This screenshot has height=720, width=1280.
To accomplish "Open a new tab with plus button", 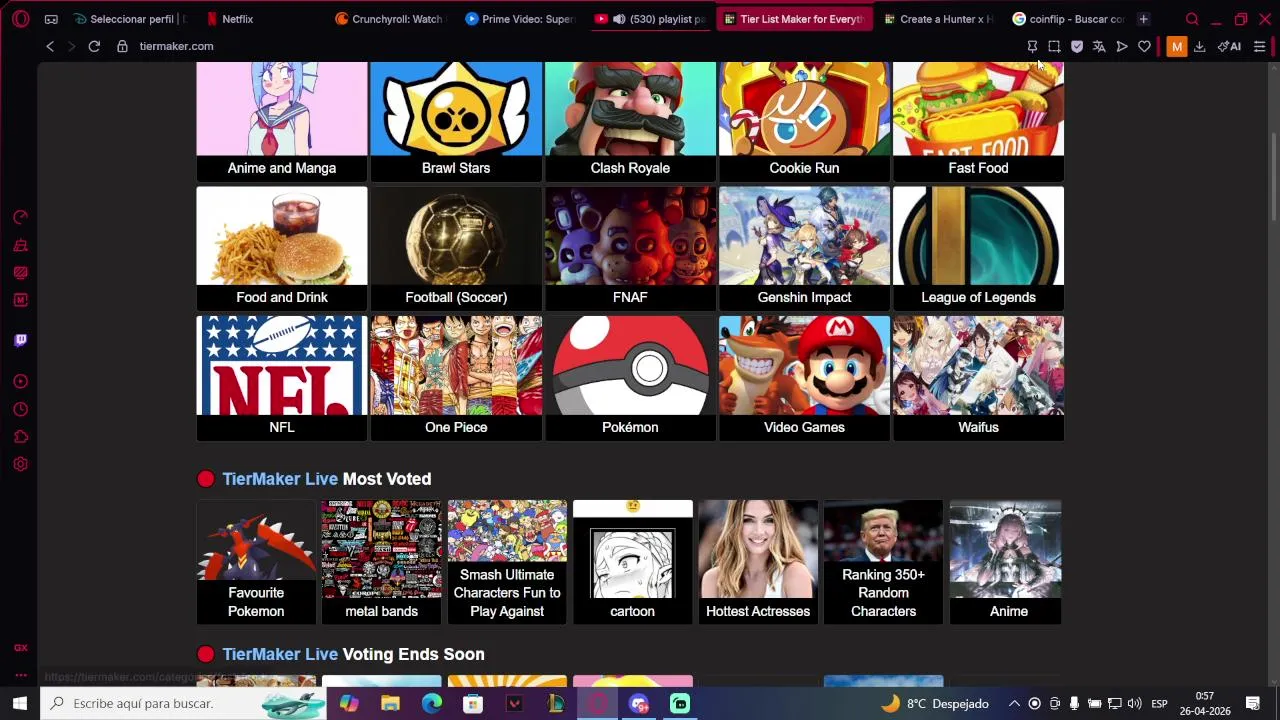I will (x=1143, y=19).
